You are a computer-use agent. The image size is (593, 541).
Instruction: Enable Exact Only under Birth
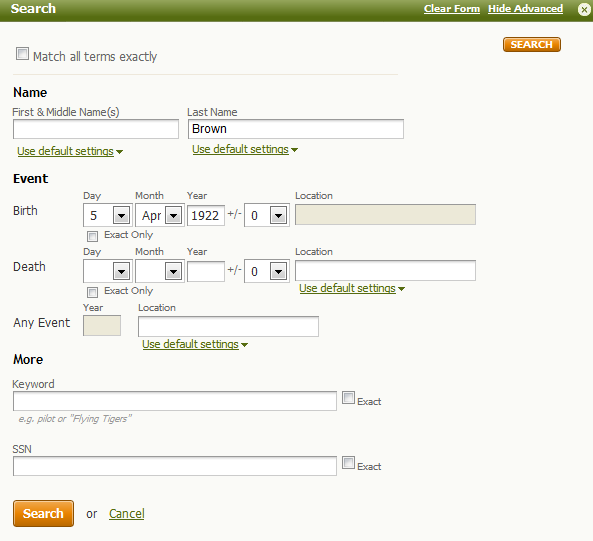point(92,236)
